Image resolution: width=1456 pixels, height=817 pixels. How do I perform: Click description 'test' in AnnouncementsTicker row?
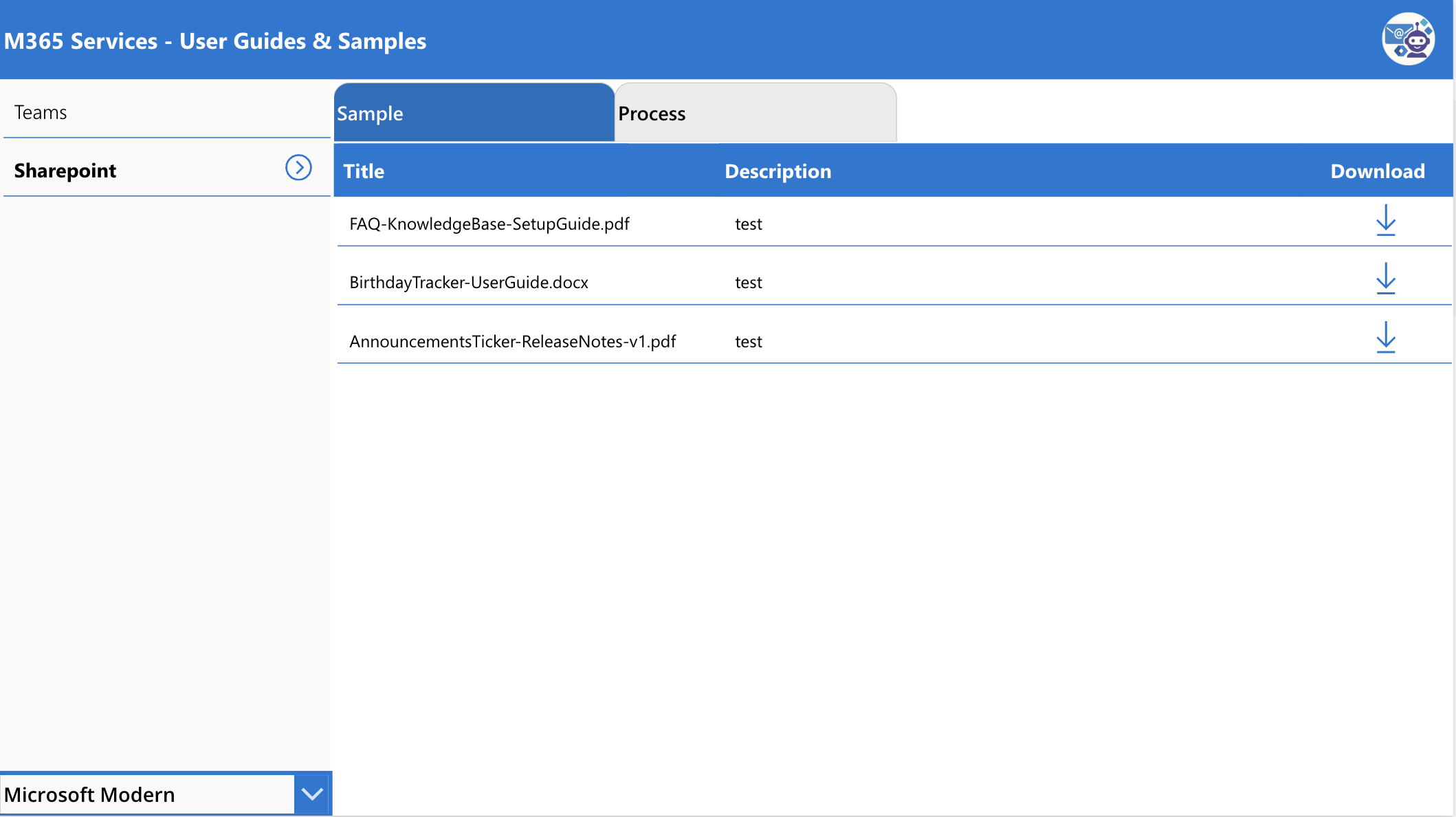[749, 342]
